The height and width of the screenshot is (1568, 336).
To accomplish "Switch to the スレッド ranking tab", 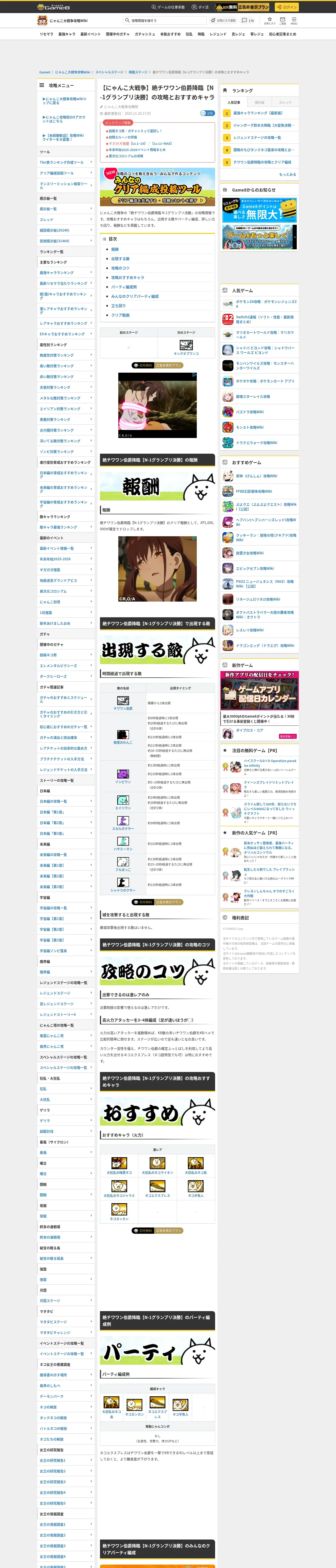I will tap(285, 102).
